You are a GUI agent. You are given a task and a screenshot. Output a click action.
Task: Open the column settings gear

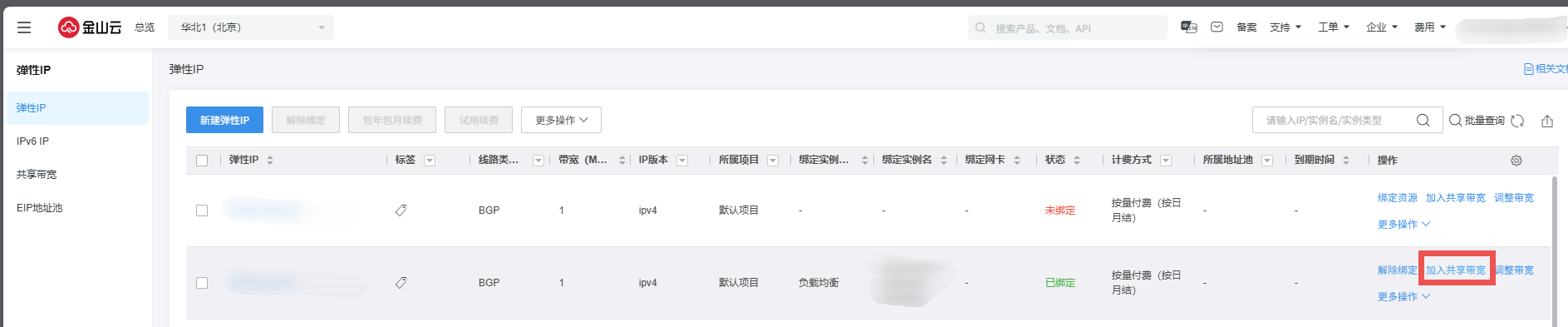tap(1516, 161)
